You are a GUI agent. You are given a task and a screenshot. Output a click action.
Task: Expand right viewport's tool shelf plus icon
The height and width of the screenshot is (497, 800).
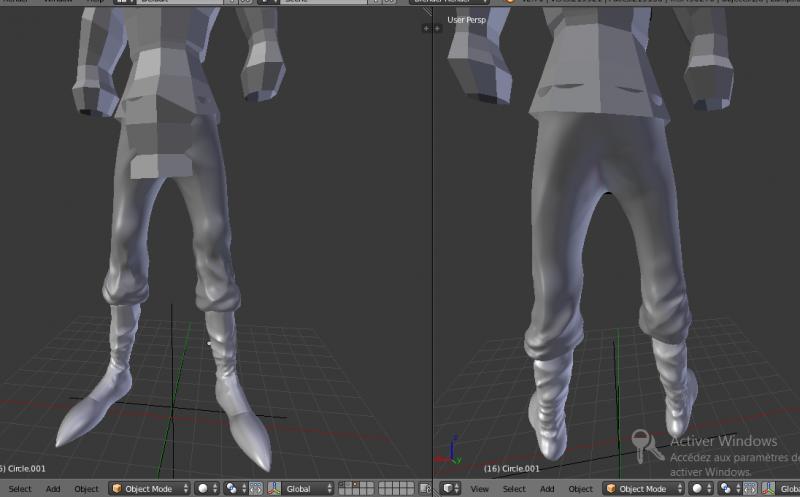[x=437, y=28]
